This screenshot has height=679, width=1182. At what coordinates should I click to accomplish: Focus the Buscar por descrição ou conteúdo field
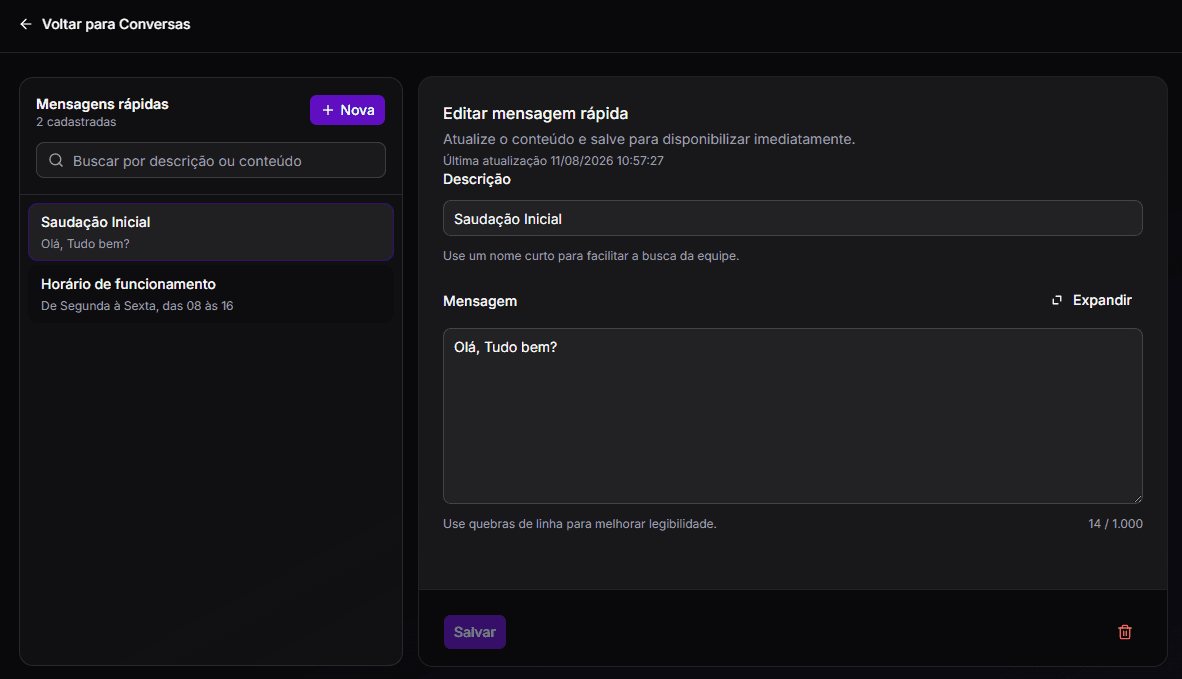click(211, 161)
